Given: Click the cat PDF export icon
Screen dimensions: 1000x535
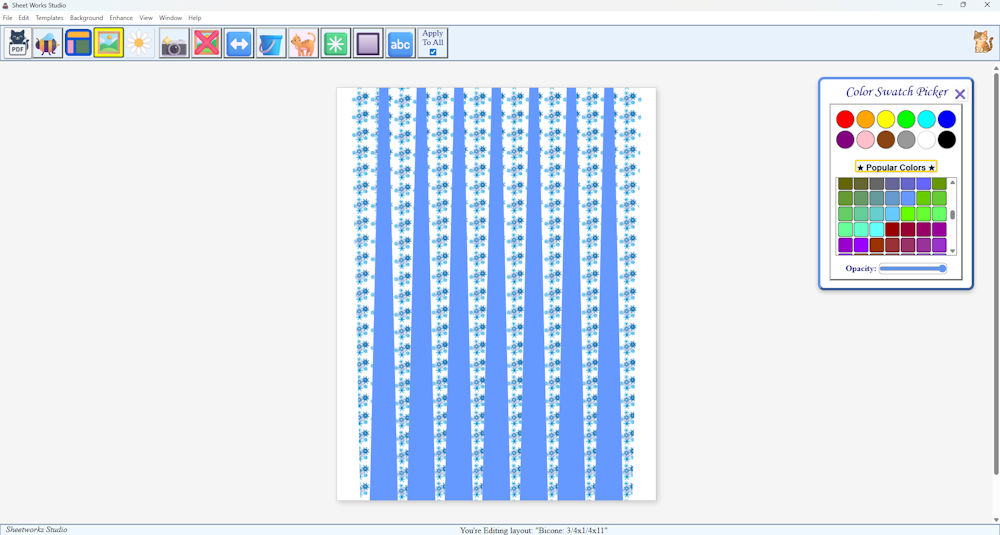Looking at the screenshot, I should 18,43.
